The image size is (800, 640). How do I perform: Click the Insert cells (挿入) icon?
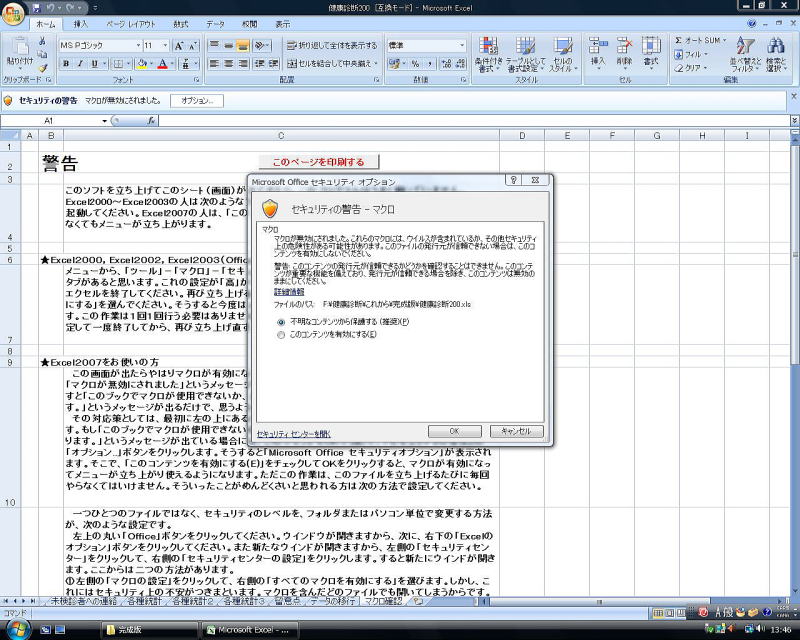click(597, 52)
